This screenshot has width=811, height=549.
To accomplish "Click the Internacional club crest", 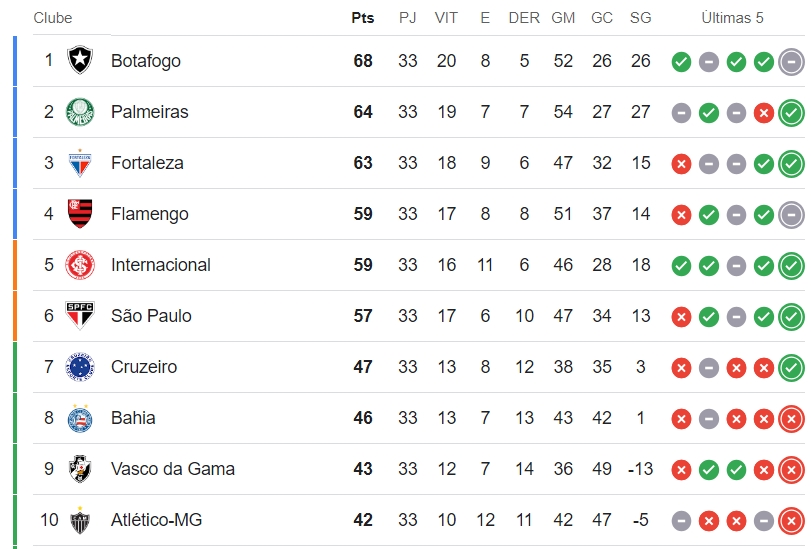I will 80,265.
